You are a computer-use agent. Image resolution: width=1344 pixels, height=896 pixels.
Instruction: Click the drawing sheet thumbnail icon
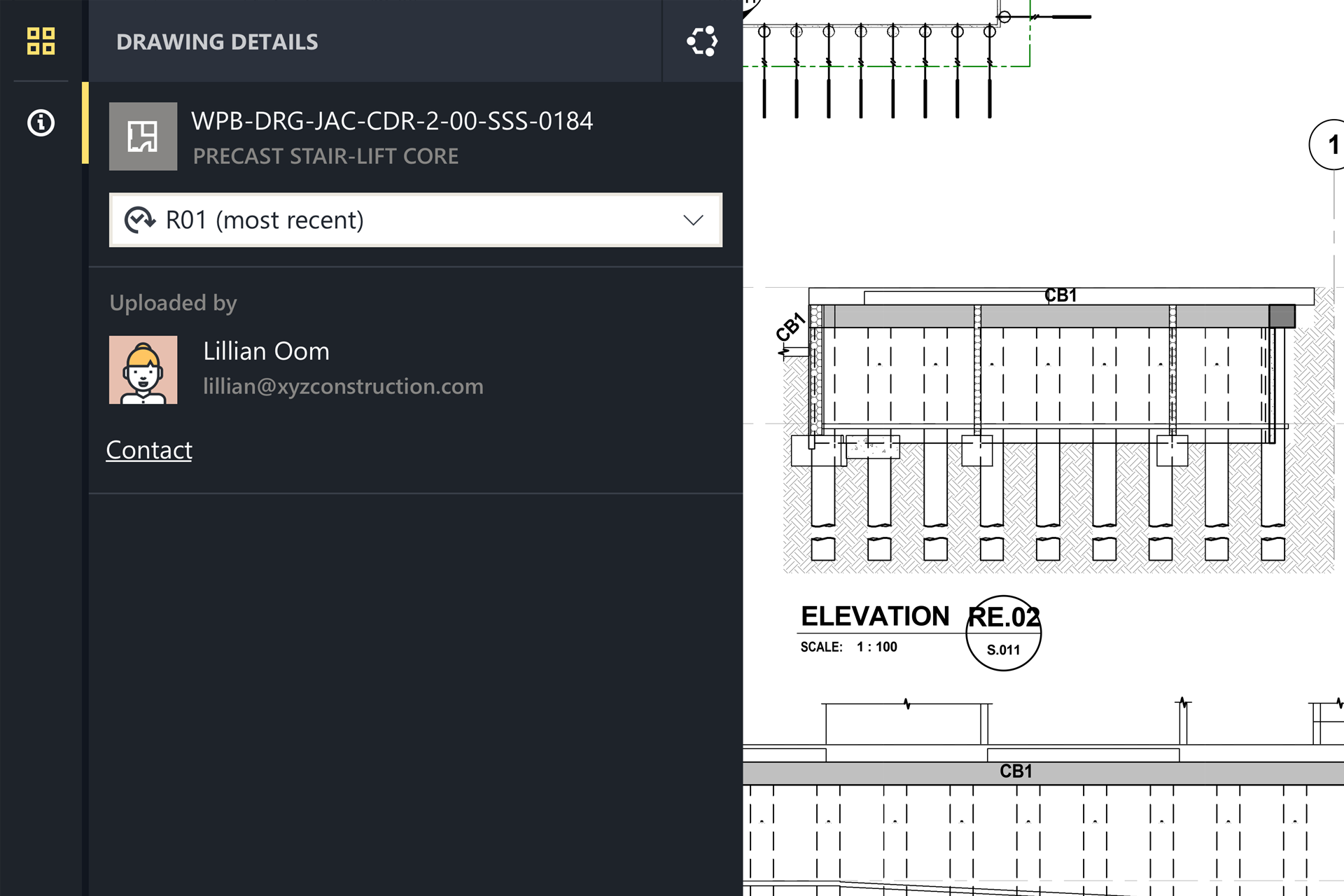click(143, 137)
